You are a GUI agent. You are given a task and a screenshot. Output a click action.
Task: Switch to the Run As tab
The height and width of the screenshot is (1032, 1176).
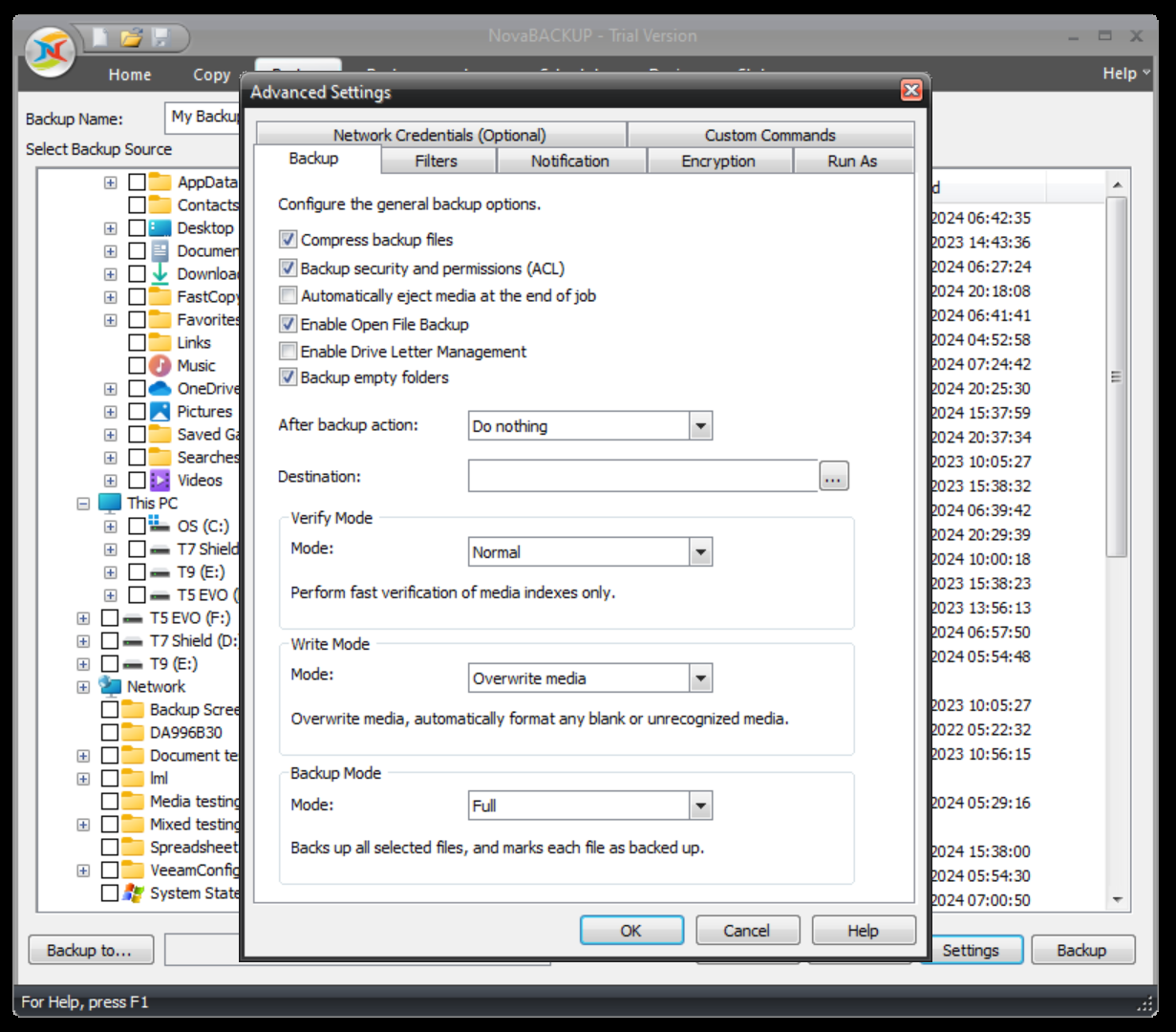tap(852, 161)
